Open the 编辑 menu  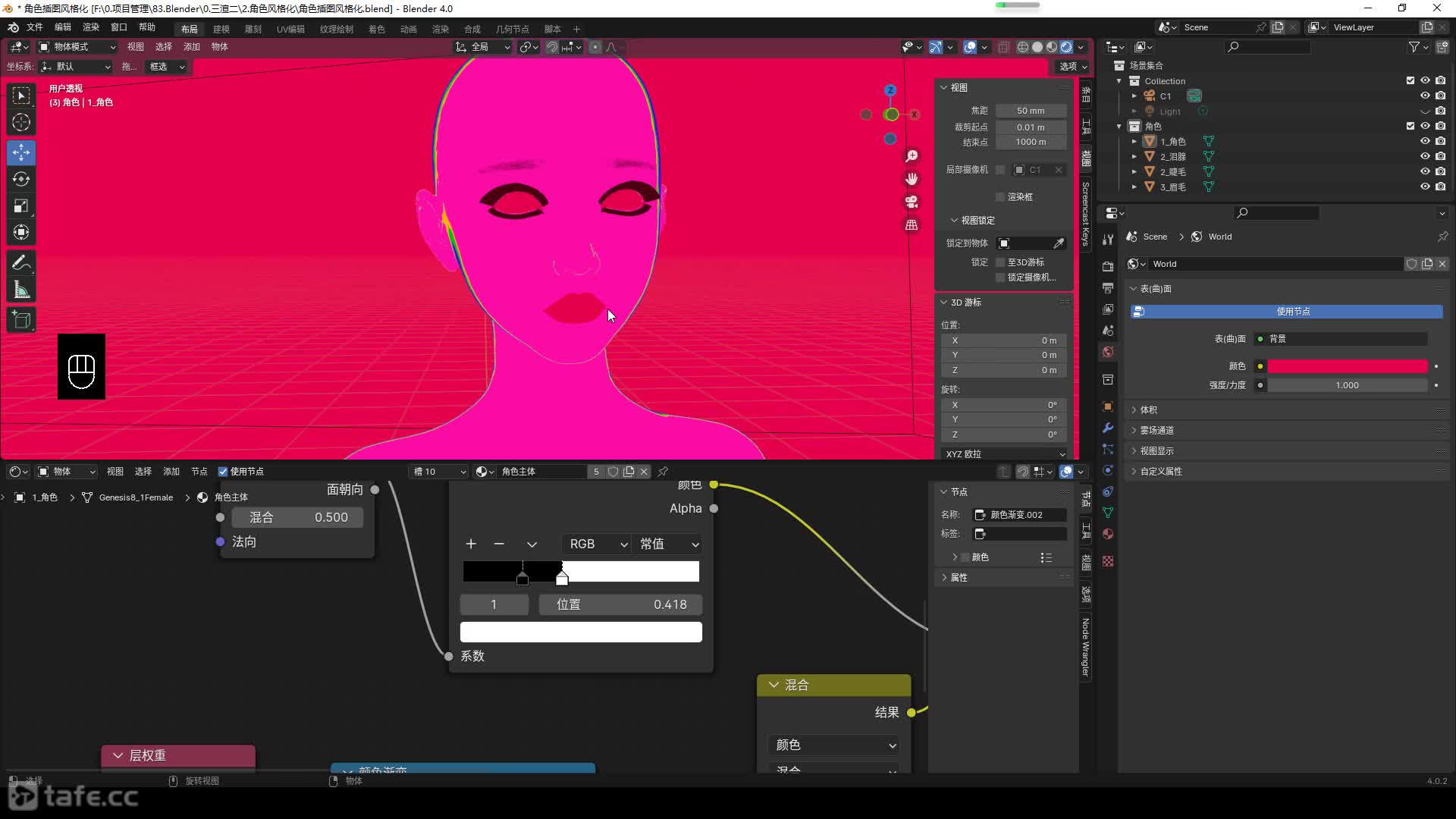[63, 27]
